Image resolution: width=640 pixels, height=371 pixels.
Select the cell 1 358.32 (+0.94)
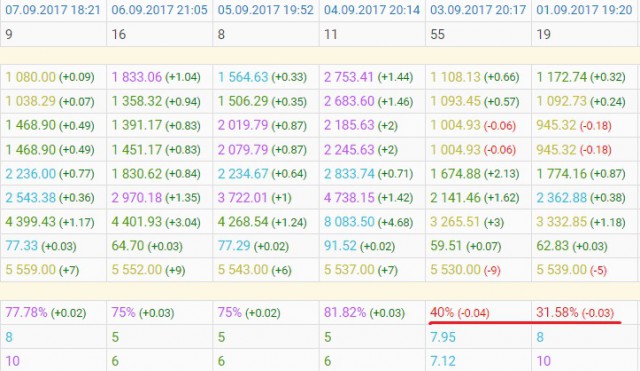160,101
